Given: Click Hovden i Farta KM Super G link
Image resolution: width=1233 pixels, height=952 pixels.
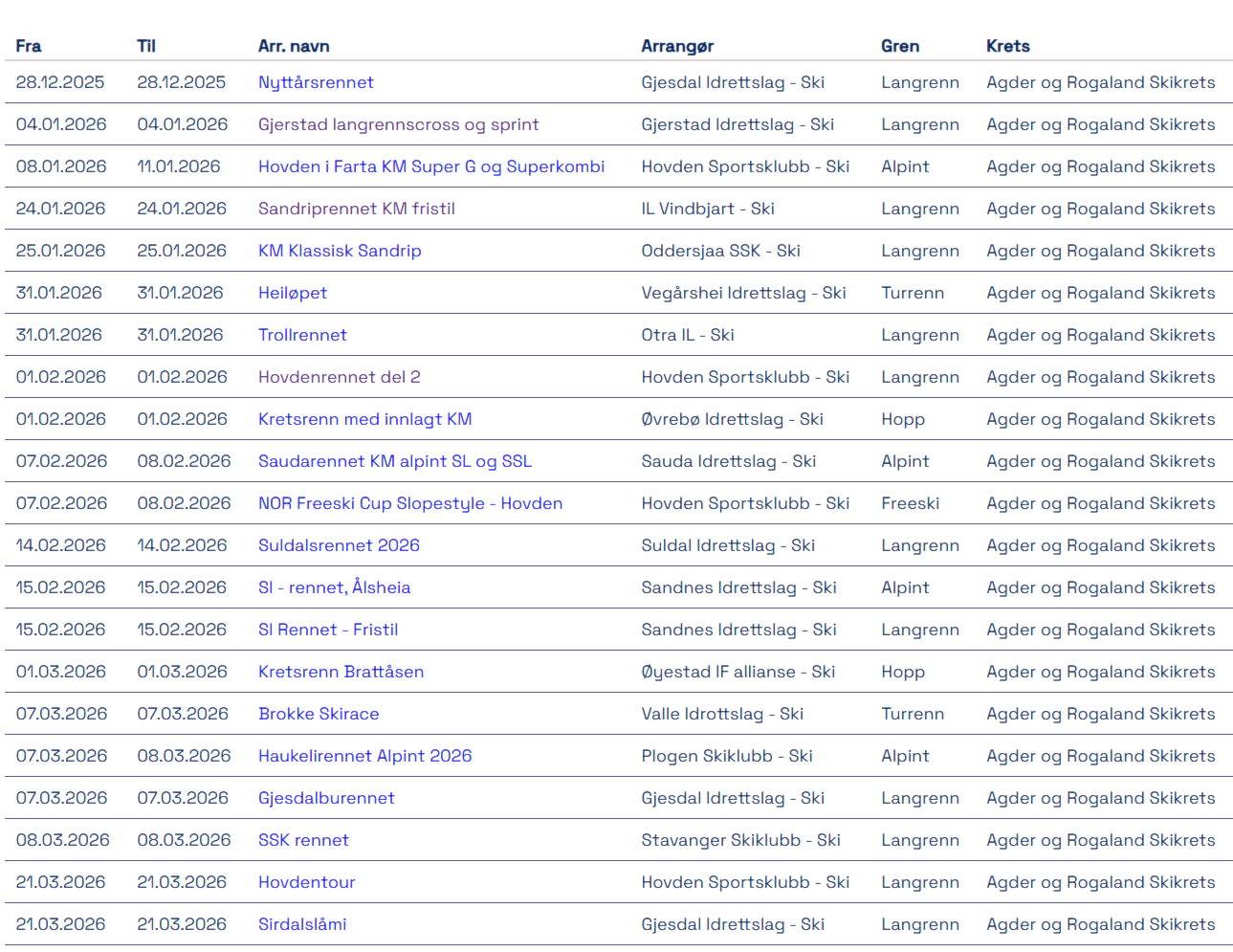Looking at the screenshot, I should click(x=430, y=166).
